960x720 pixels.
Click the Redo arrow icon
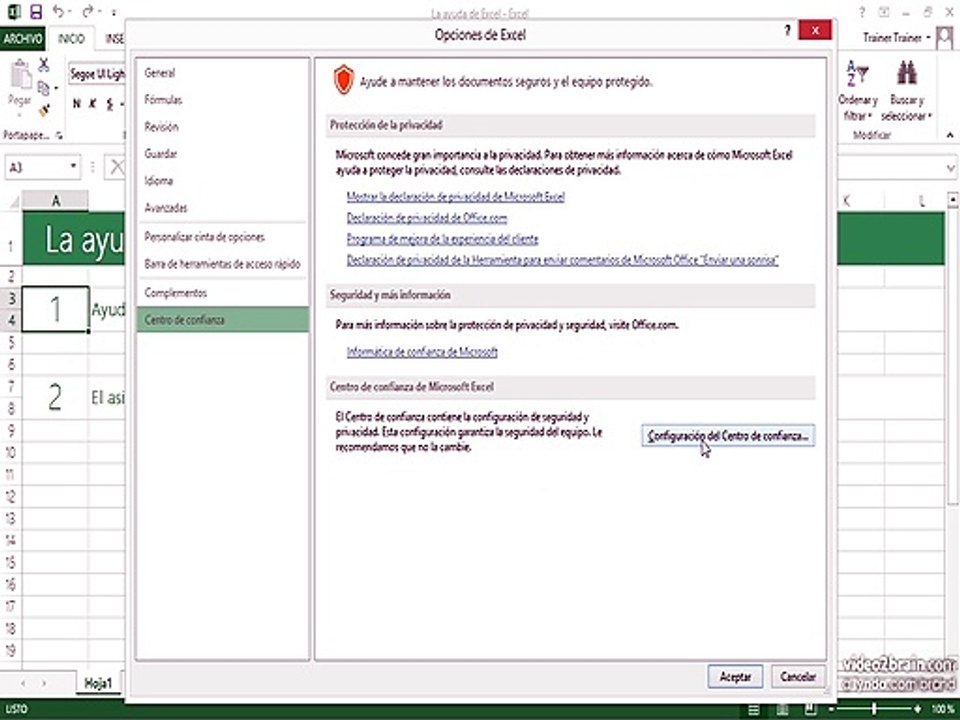[x=88, y=11]
